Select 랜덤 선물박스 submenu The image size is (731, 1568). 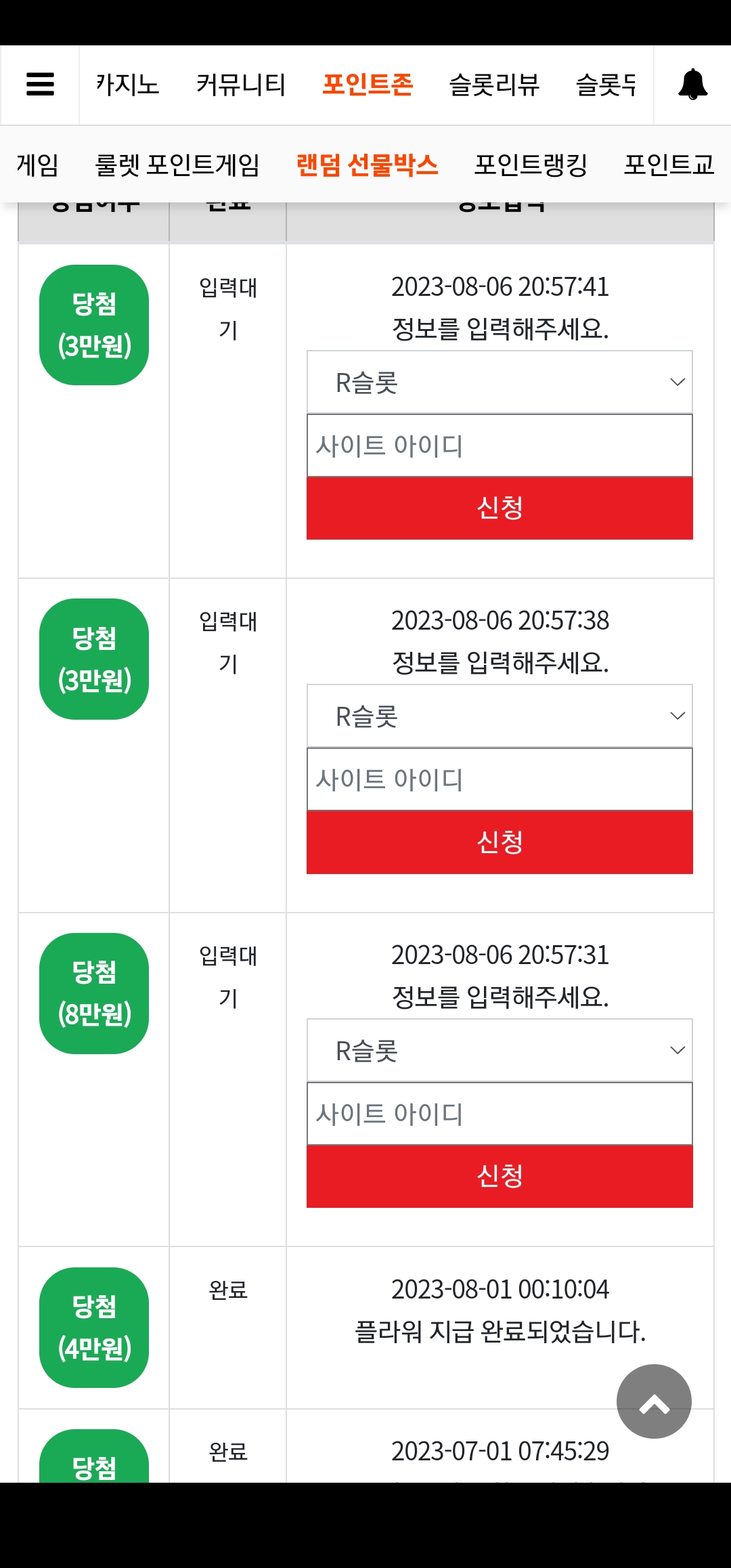click(x=367, y=165)
